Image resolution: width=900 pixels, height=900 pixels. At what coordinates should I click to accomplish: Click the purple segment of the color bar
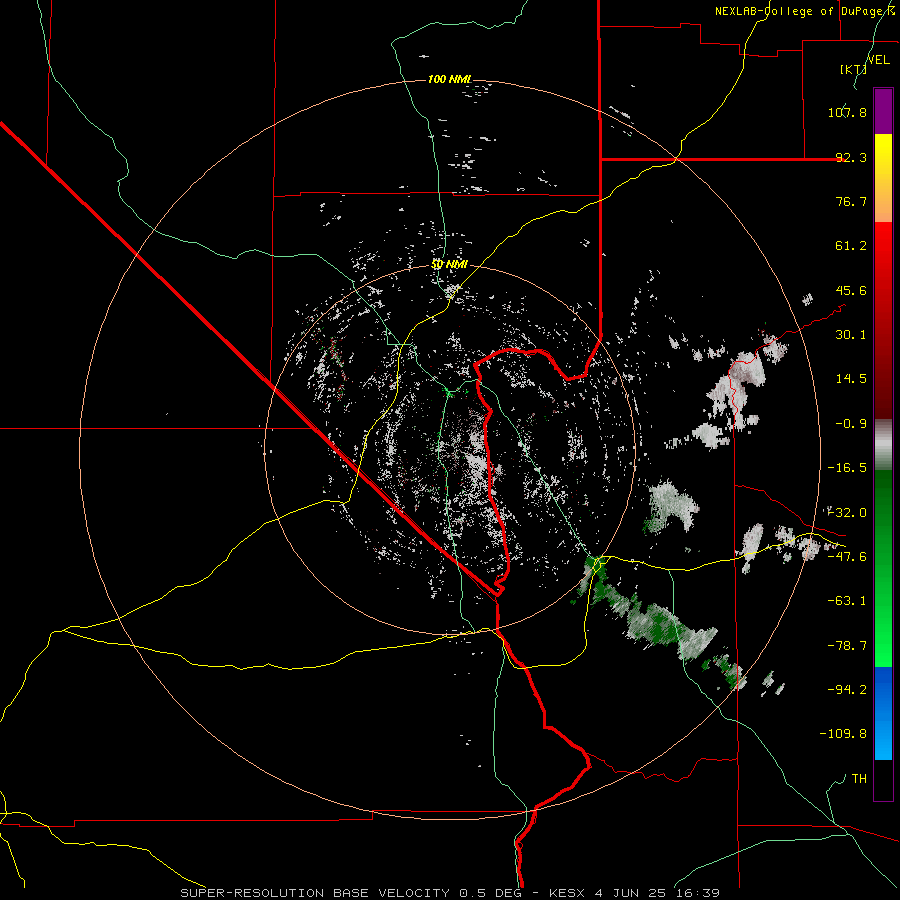point(883,111)
